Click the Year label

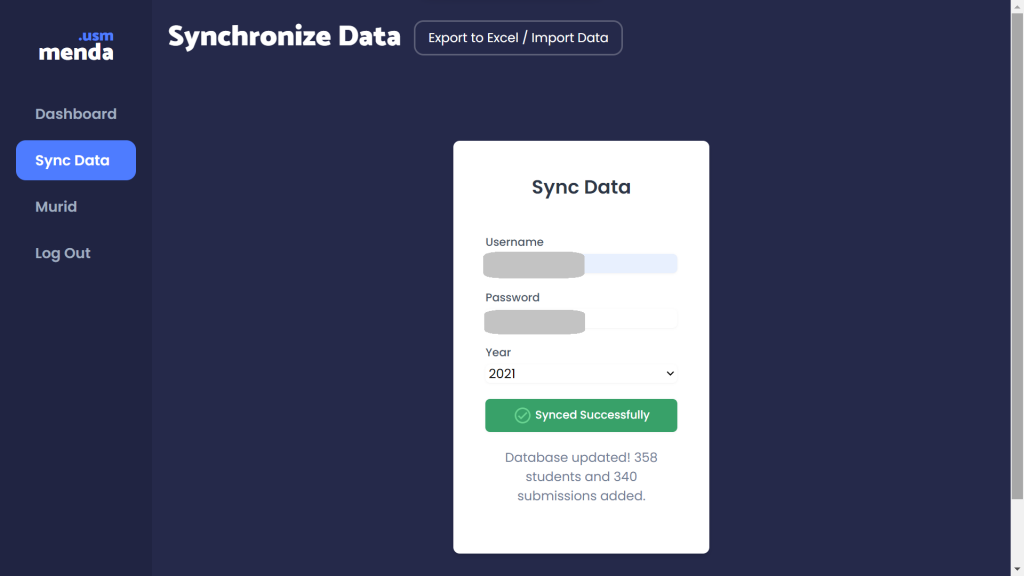(498, 352)
